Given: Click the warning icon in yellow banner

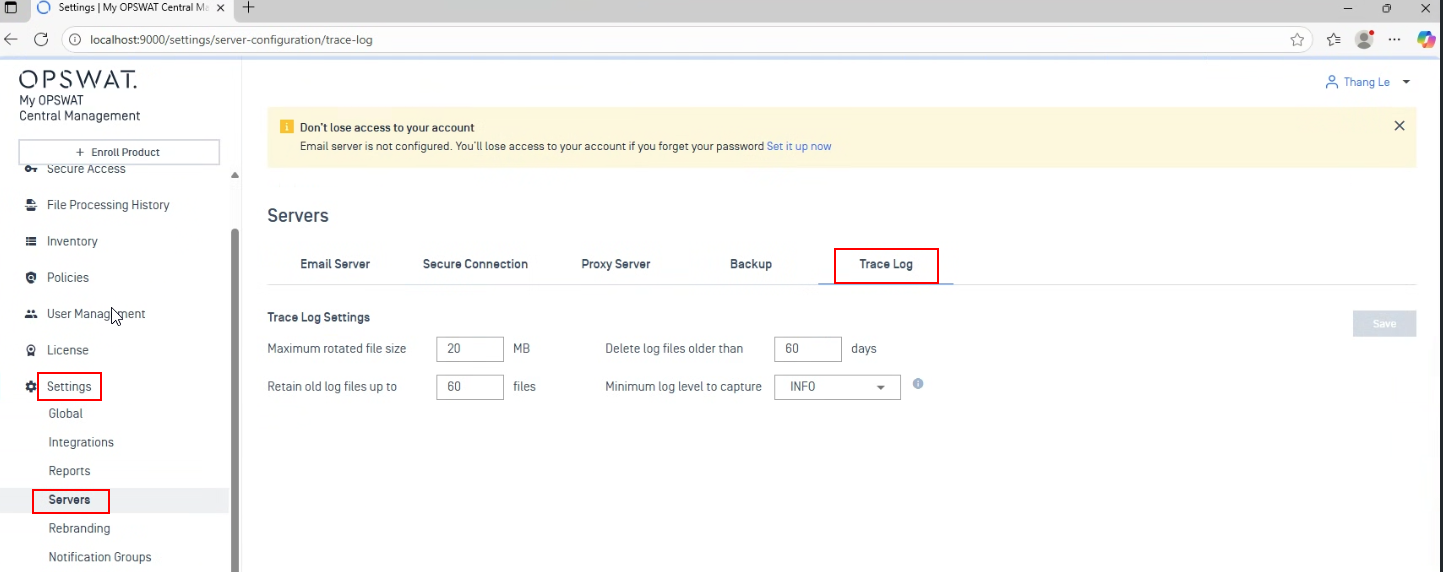Looking at the screenshot, I should [x=287, y=128].
